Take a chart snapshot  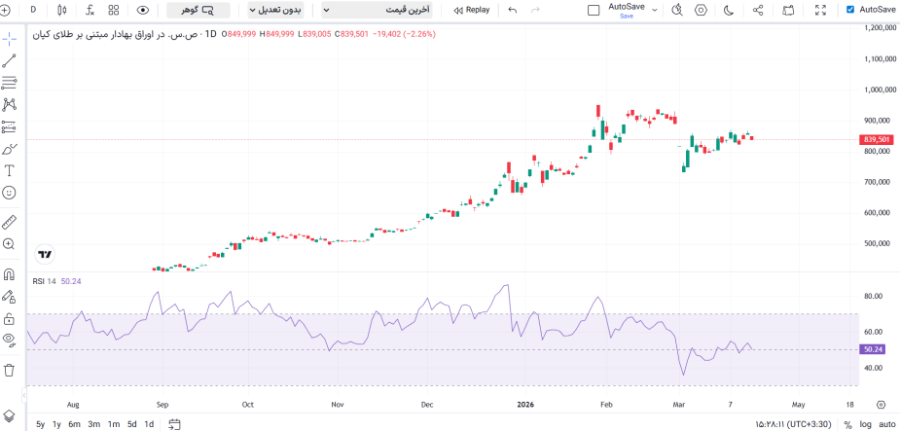[789, 10]
